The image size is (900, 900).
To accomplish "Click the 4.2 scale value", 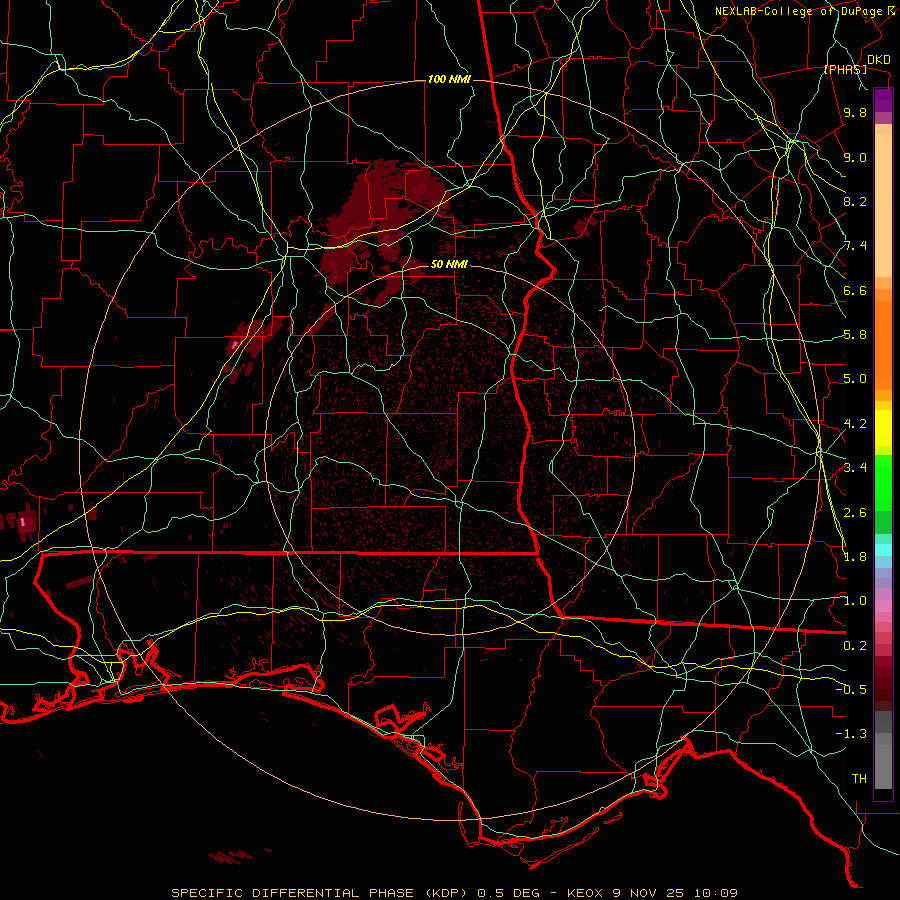I will [x=855, y=424].
